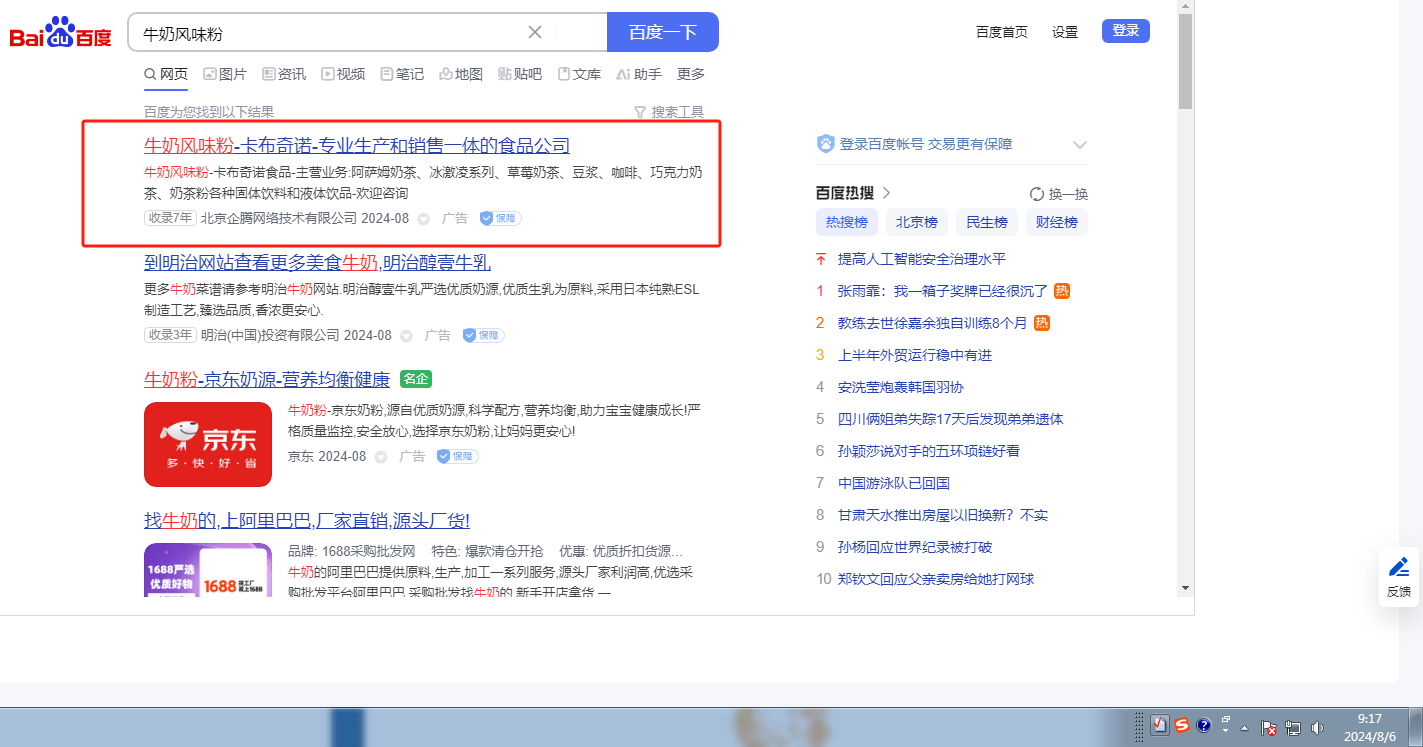Expand the arrow after 明治(中国)投资有限公司 2024-08
The height and width of the screenshot is (747, 1423).
406,336
